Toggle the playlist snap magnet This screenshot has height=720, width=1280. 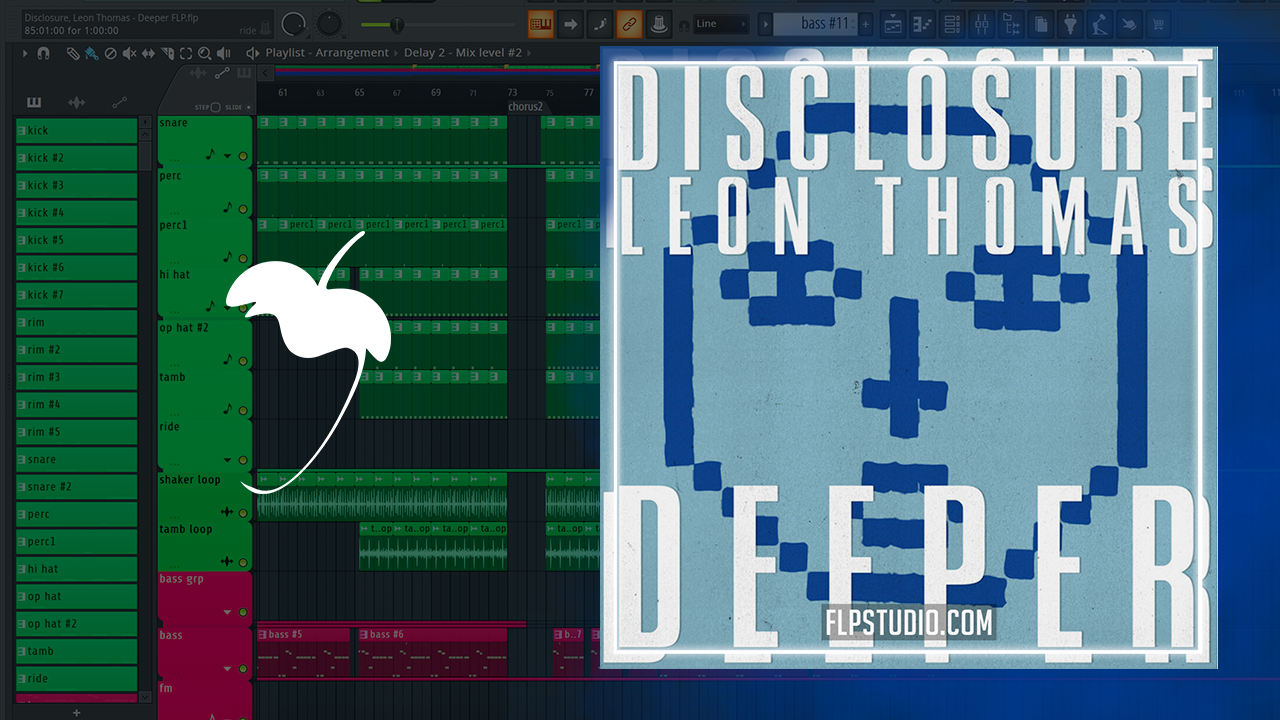point(43,53)
